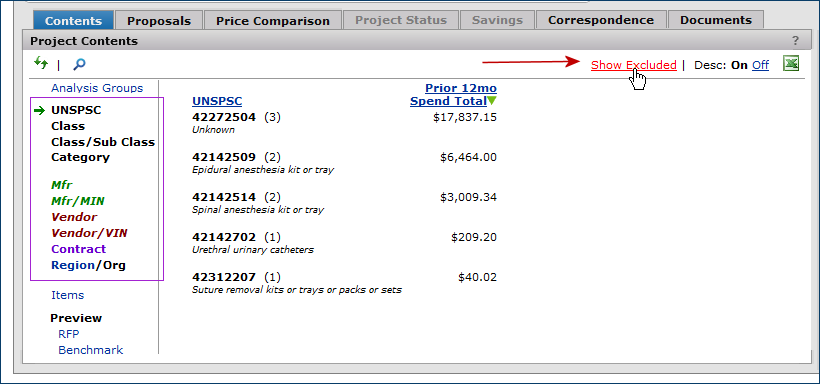Open the Documents tab
Screen dimensions: 820x384
[x=716, y=20]
